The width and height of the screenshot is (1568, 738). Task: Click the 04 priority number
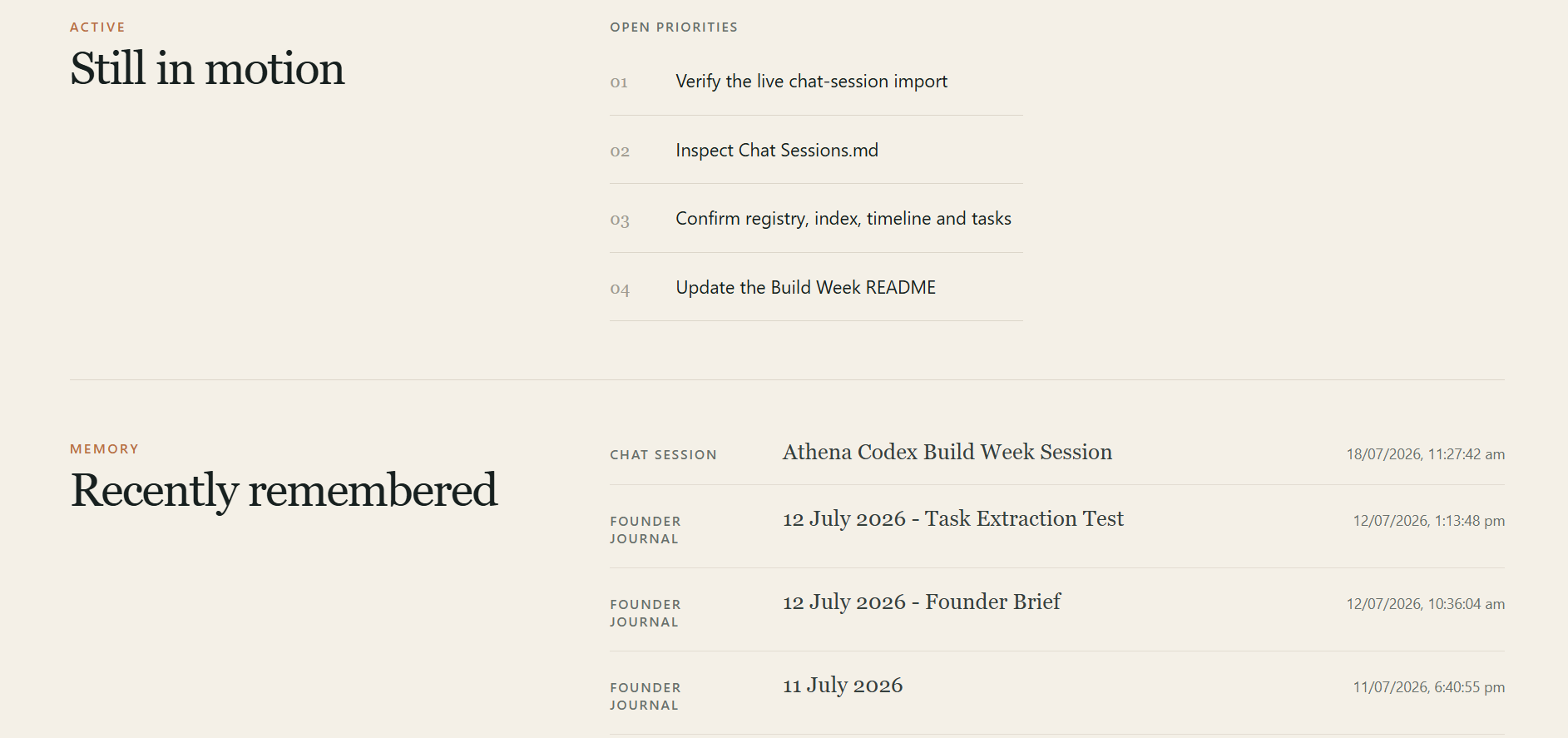point(620,290)
